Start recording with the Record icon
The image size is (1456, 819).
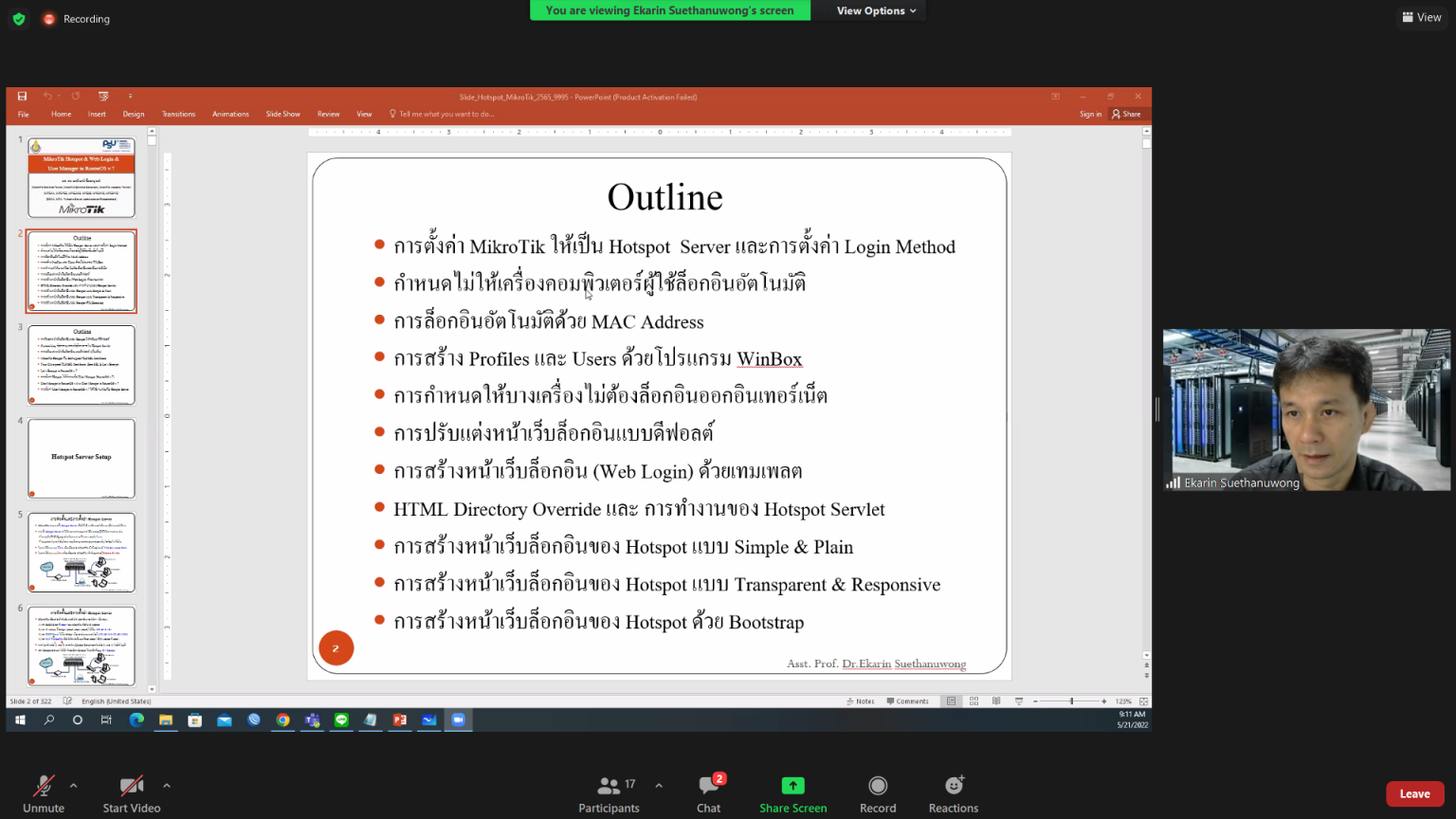(878, 786)
